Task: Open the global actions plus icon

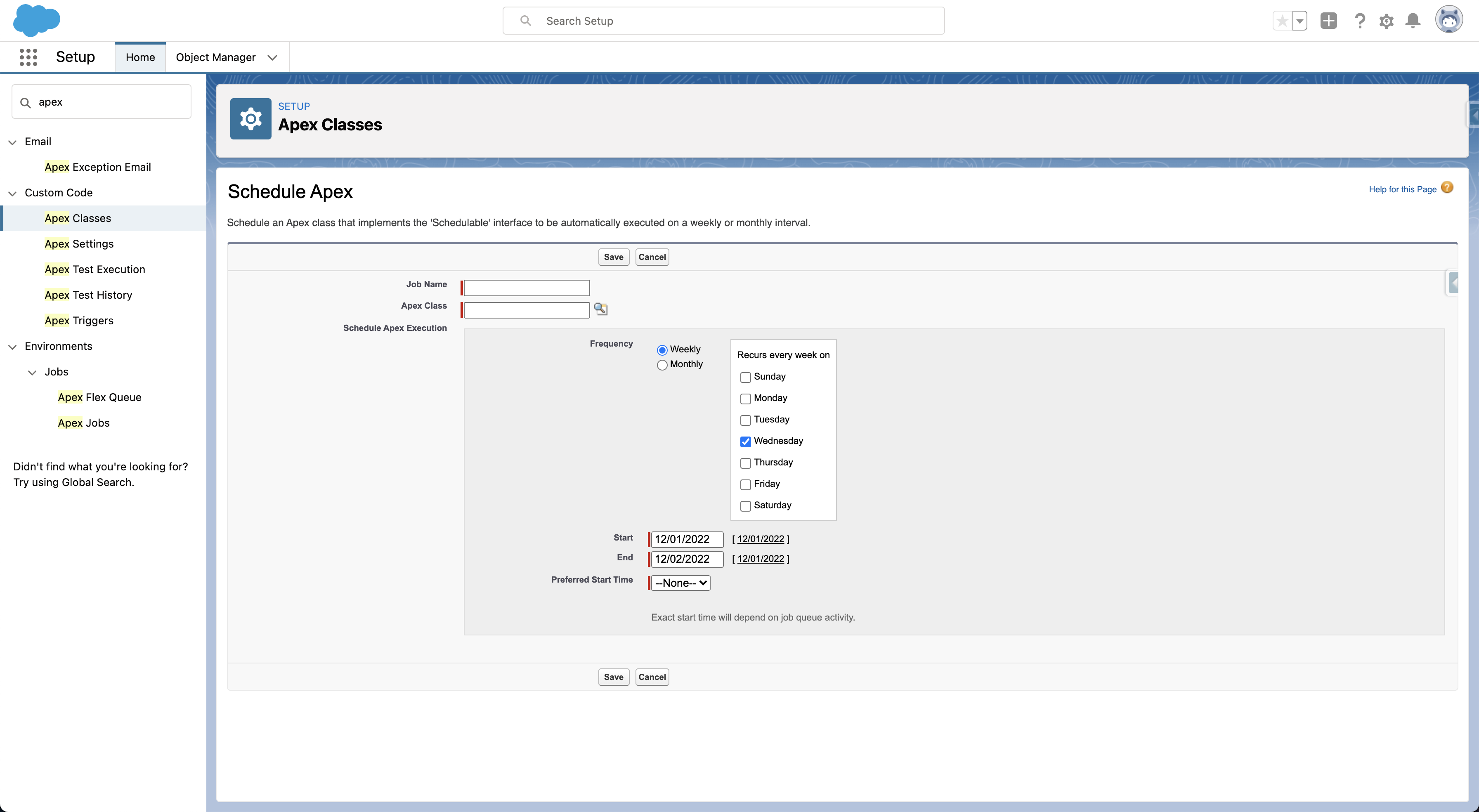Action: [1328, 21]
